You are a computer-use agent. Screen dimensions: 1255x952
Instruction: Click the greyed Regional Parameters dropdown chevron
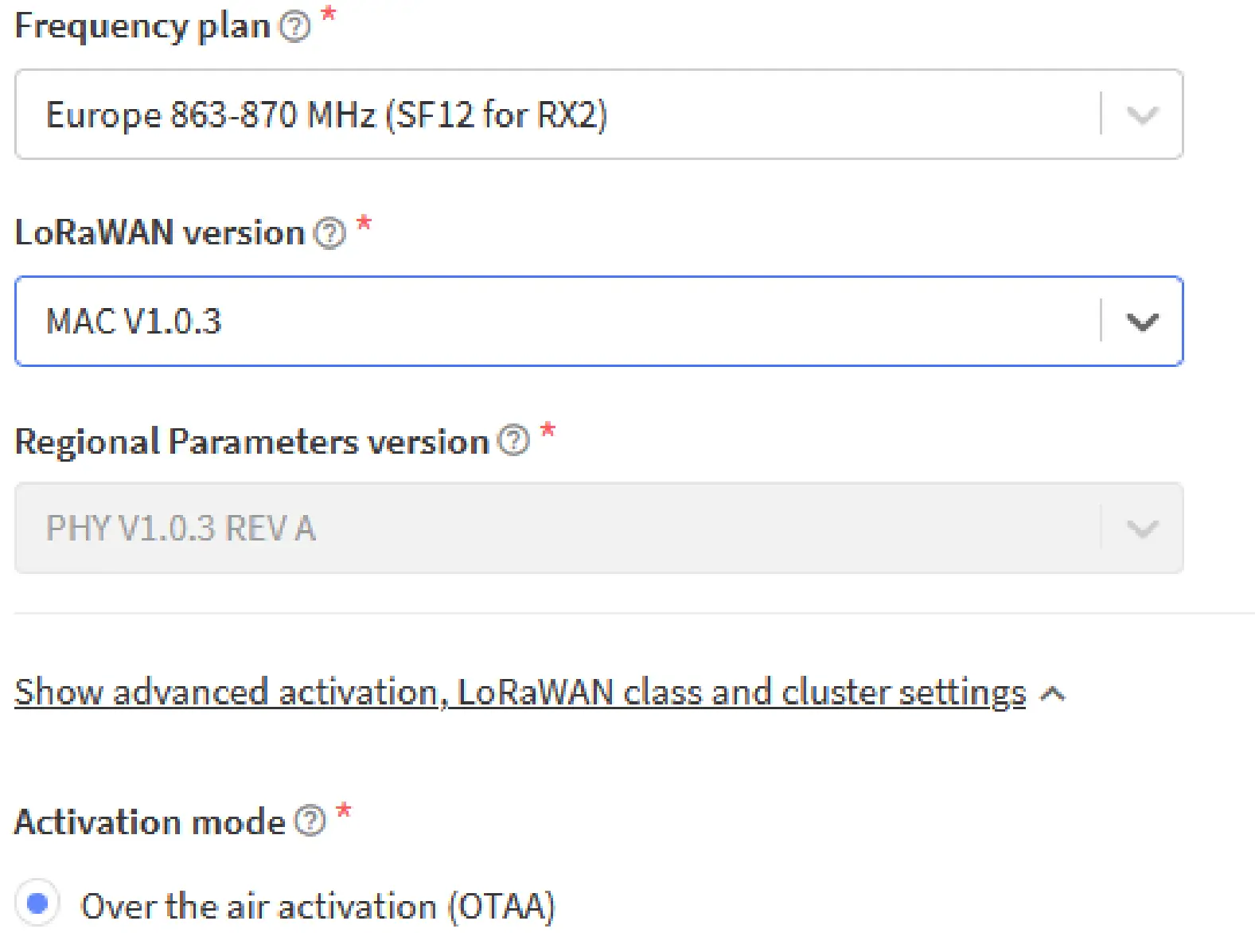pyautogui.click(x=1142, y=529)
